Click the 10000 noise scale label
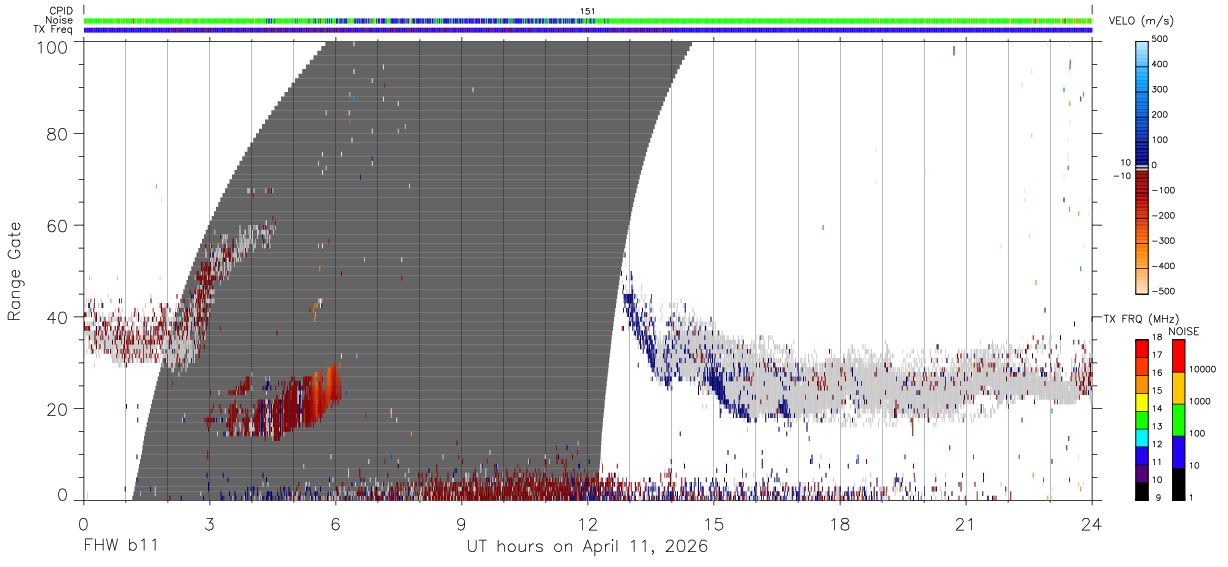Screen dimensions: 1228x567 point(1201,369)
